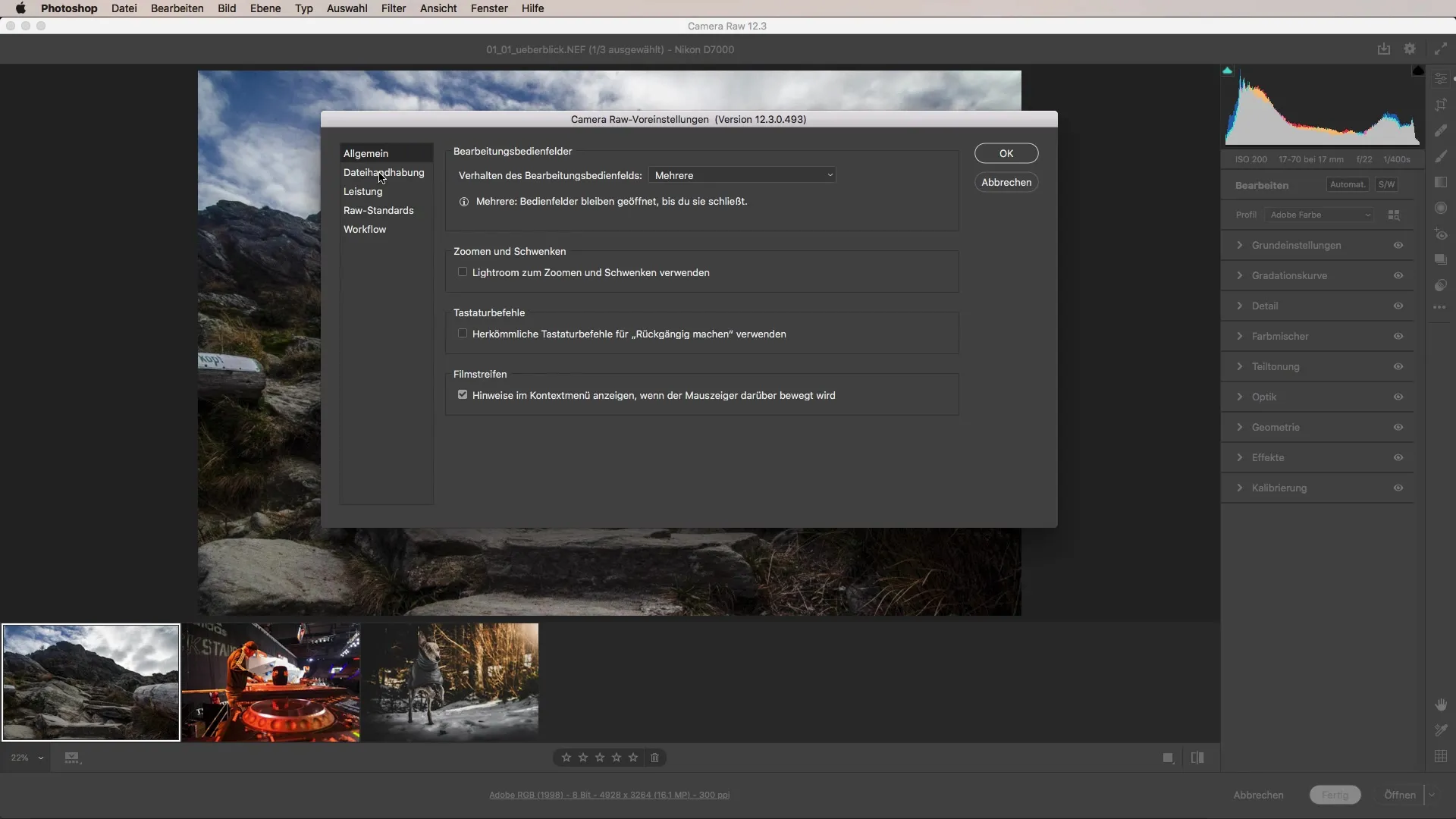Click the S/W black and white button

(x=1386, y=184)
